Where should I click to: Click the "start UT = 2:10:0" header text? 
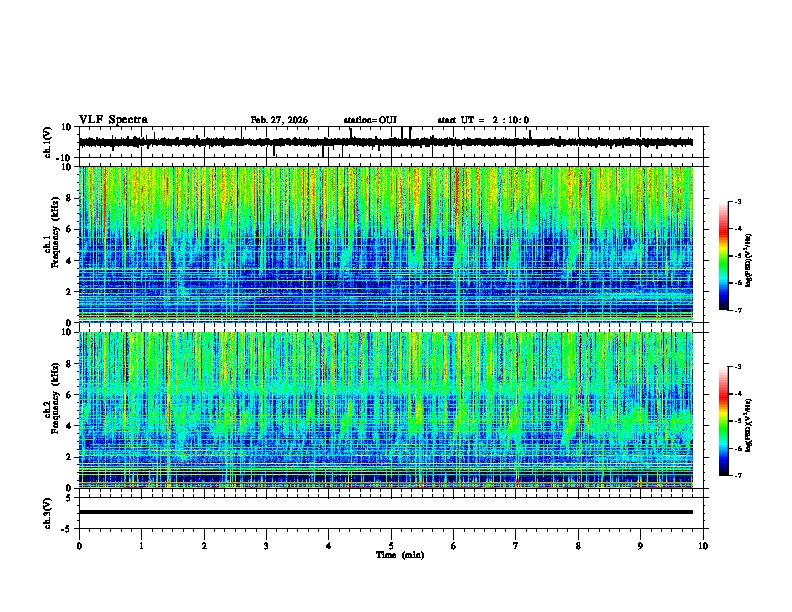(483, 120)
